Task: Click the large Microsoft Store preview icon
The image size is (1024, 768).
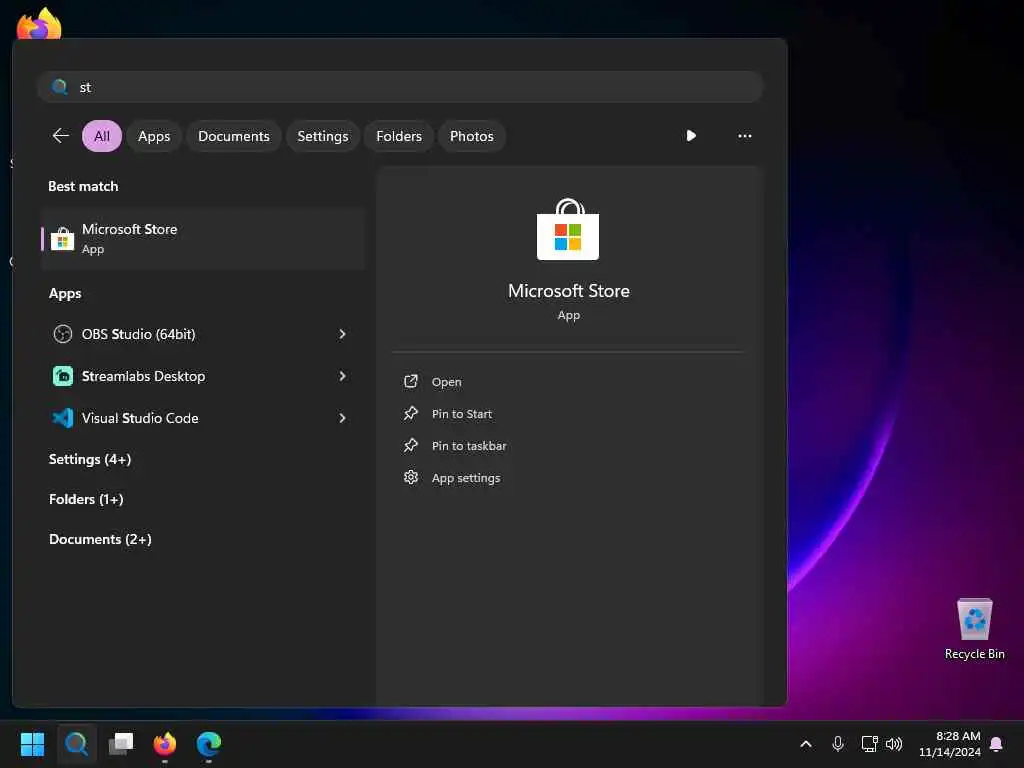Action: click(568, 230)
